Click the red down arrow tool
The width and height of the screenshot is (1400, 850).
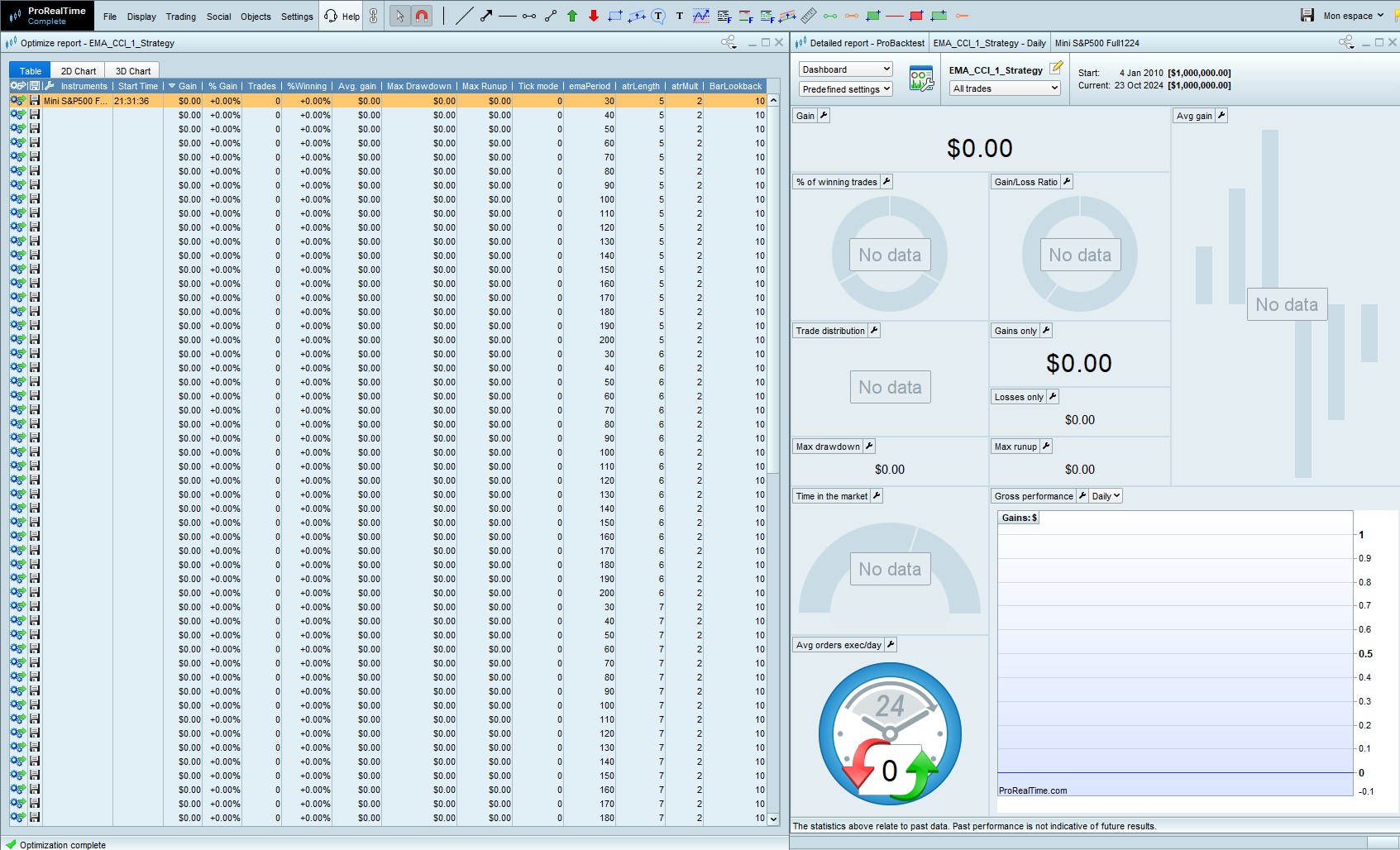(594, 16)
